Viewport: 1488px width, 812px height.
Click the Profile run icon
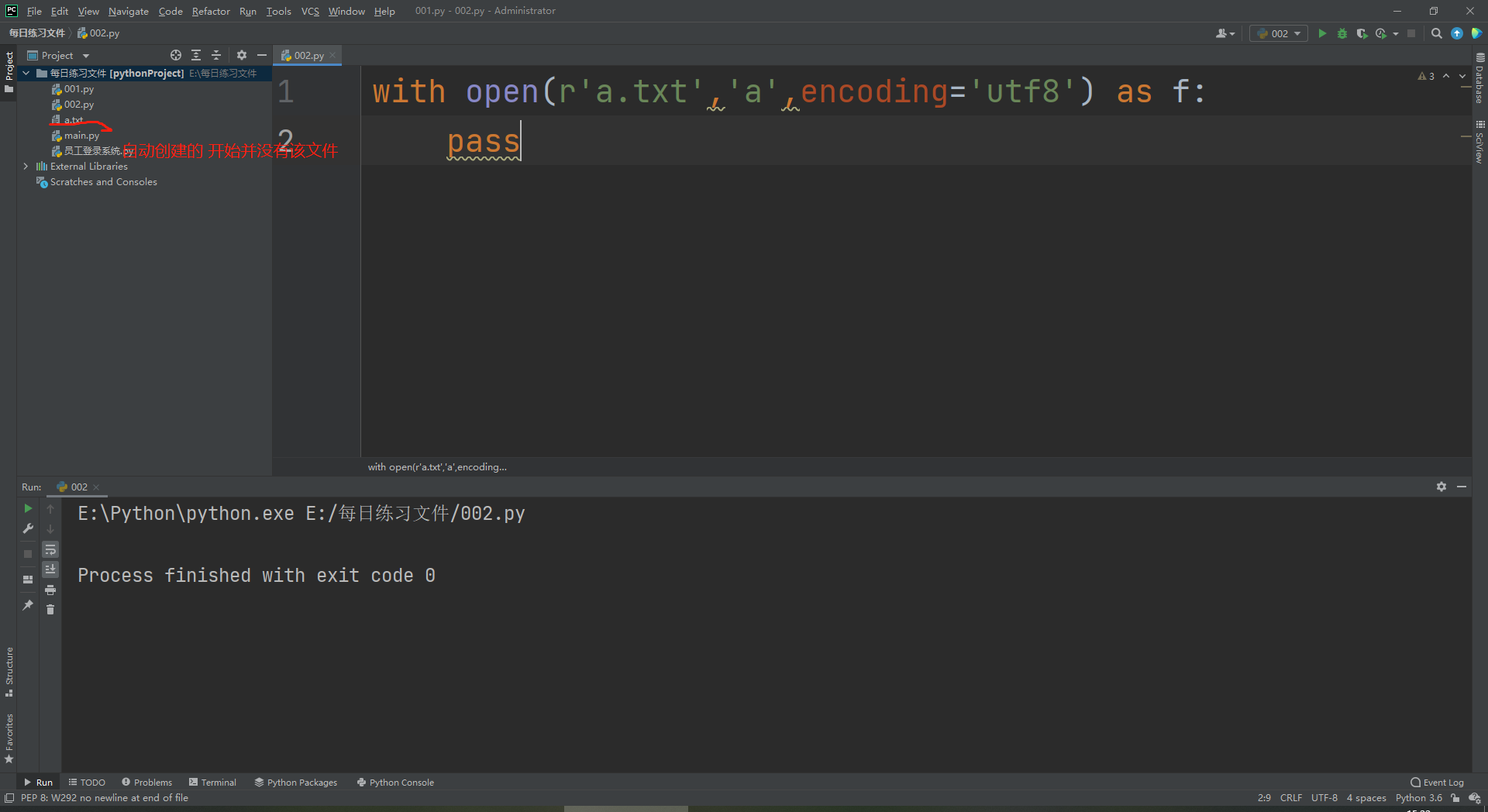(1381, 33)
